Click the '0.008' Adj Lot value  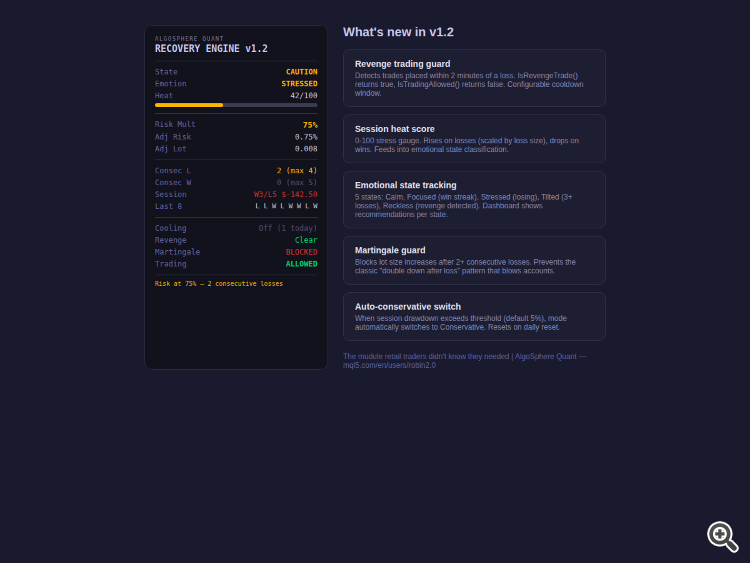(306, 149)
